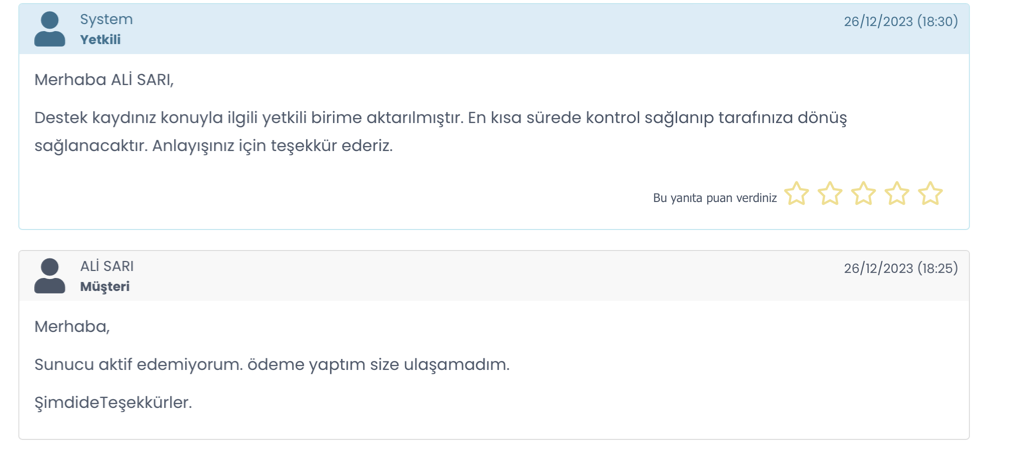Open the ALİ SARI name in customer post
Viewport: 1009px width, 472px height.
pos(107,267)
